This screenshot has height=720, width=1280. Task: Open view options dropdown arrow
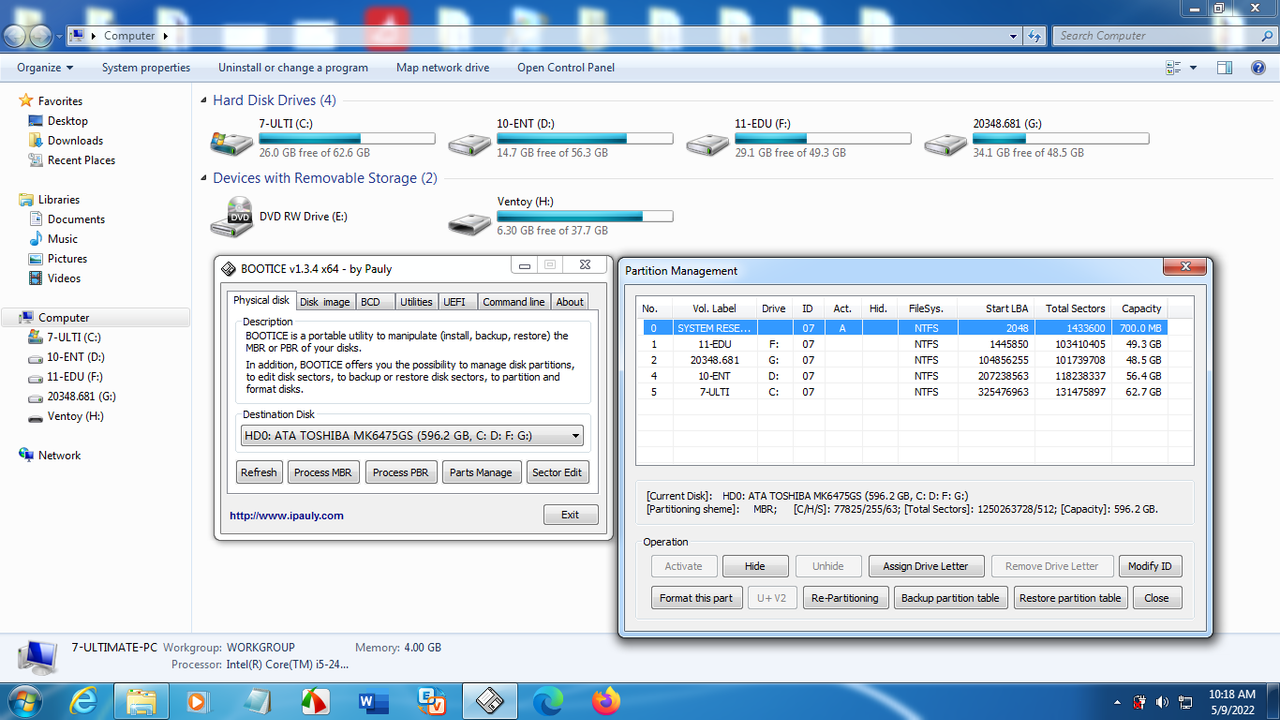pos(1193,68)
